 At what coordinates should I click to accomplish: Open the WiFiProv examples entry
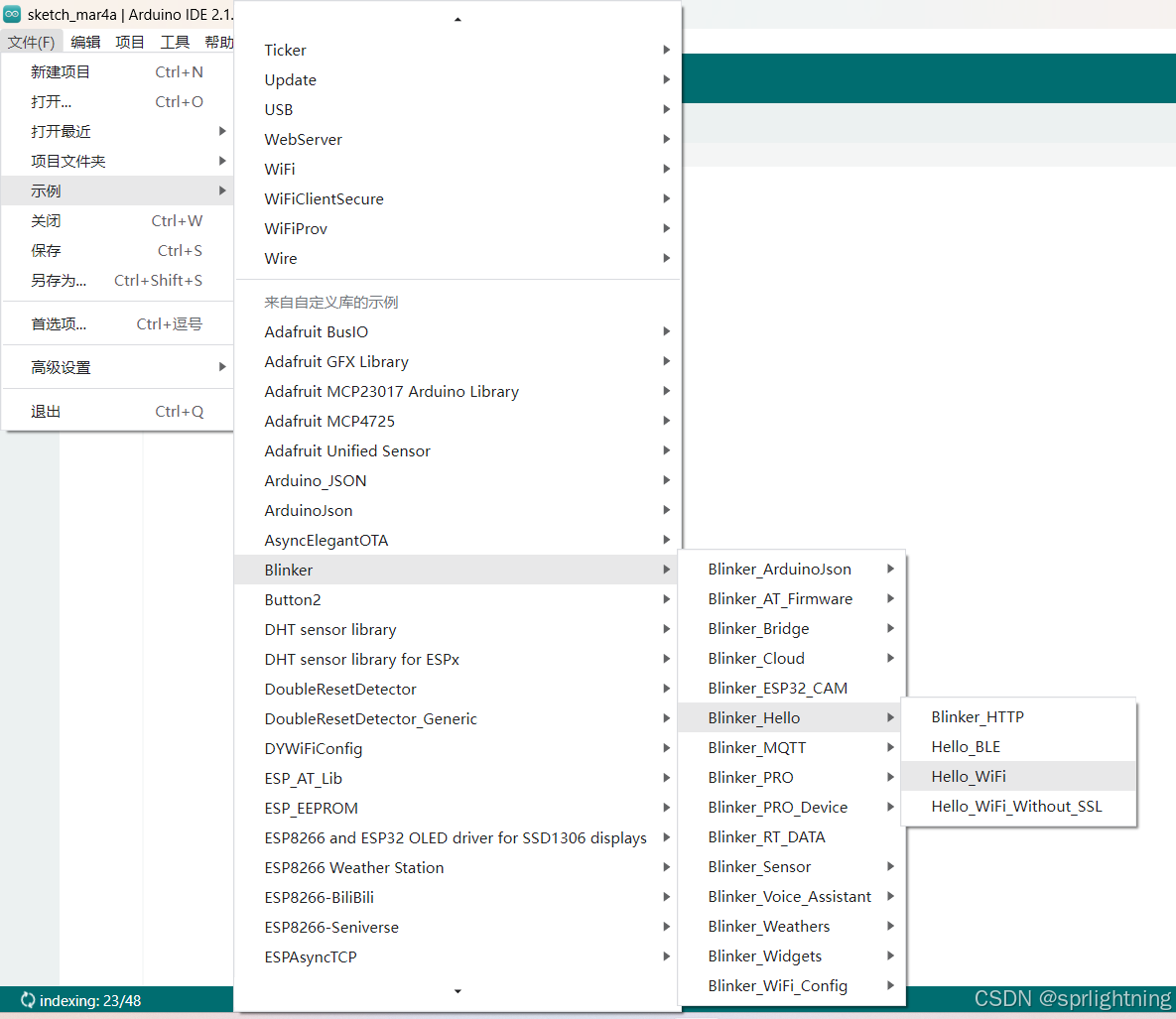[457, 228]
